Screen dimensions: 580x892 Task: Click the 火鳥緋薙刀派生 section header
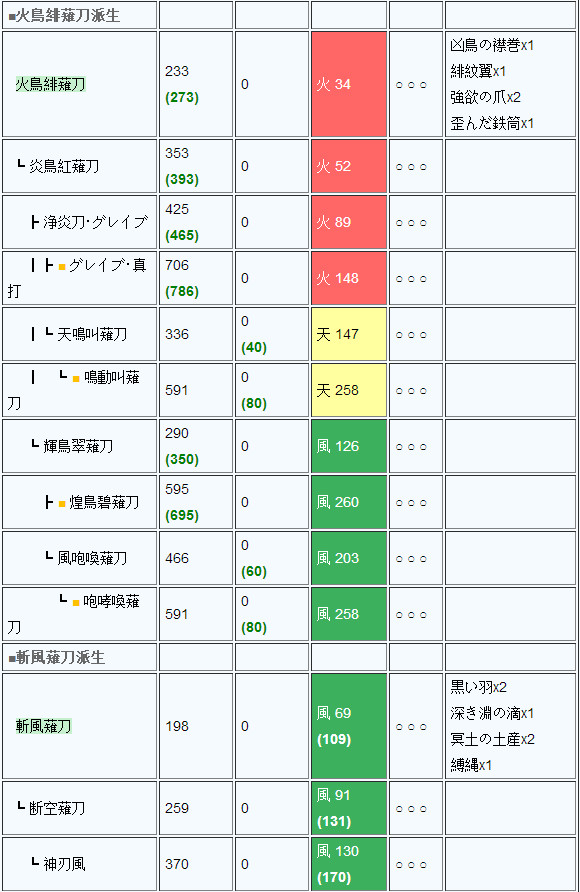point(64,16)
